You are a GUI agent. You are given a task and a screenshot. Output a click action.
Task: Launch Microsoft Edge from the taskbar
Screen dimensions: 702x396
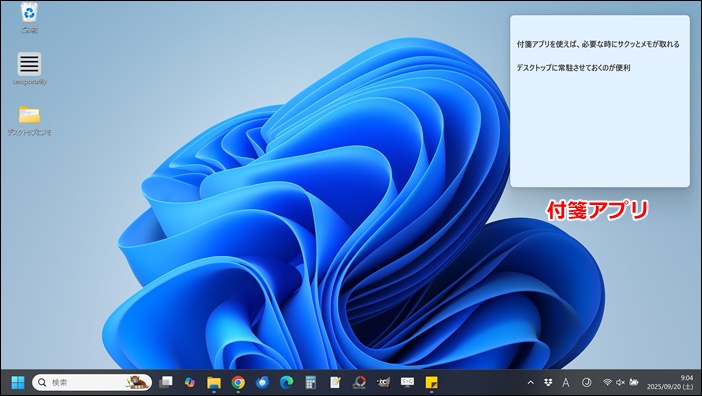pyautogui.click(x=287, y=383)
